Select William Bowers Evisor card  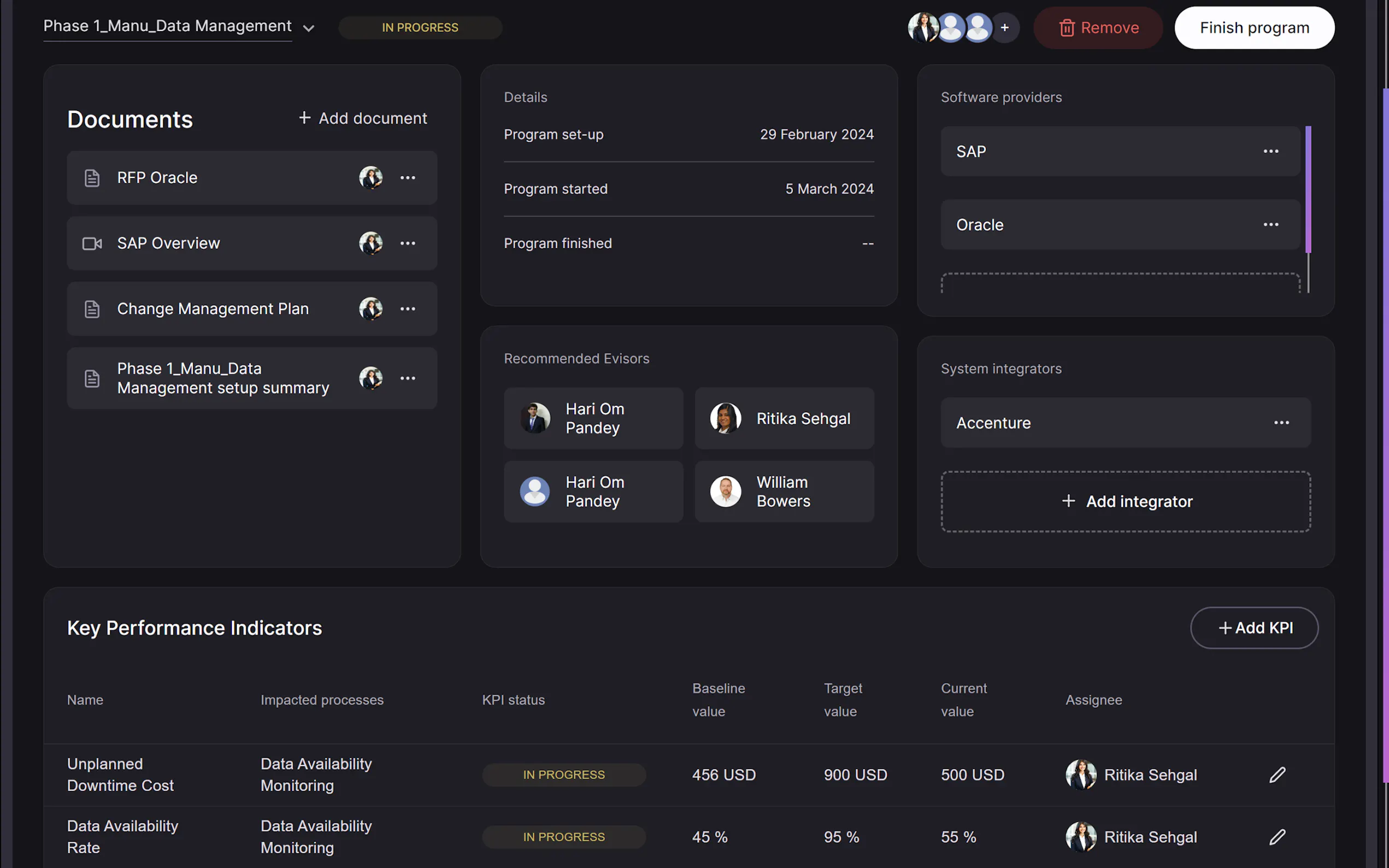point(784,491)
